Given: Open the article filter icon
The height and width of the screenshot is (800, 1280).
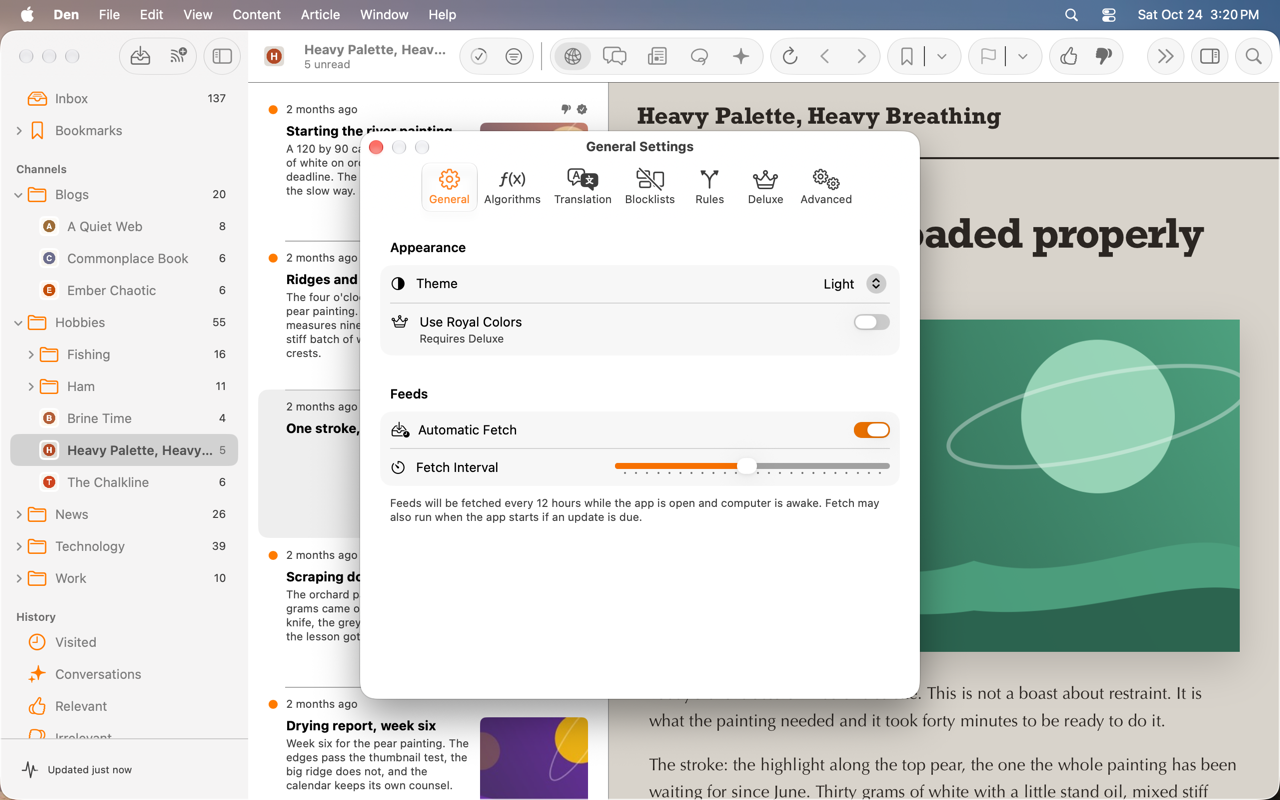Looking at the screenshot, I should [x=514, y=57].
